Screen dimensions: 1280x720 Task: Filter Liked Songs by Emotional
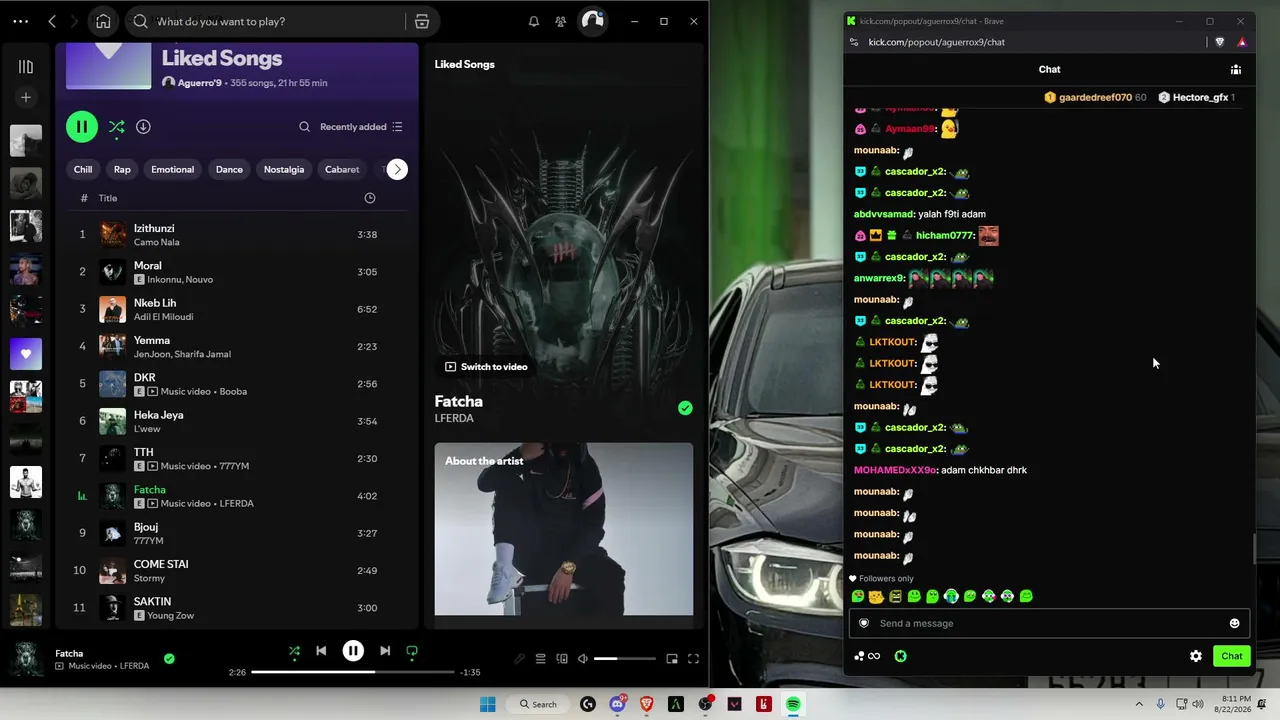[x=173, y=169]
